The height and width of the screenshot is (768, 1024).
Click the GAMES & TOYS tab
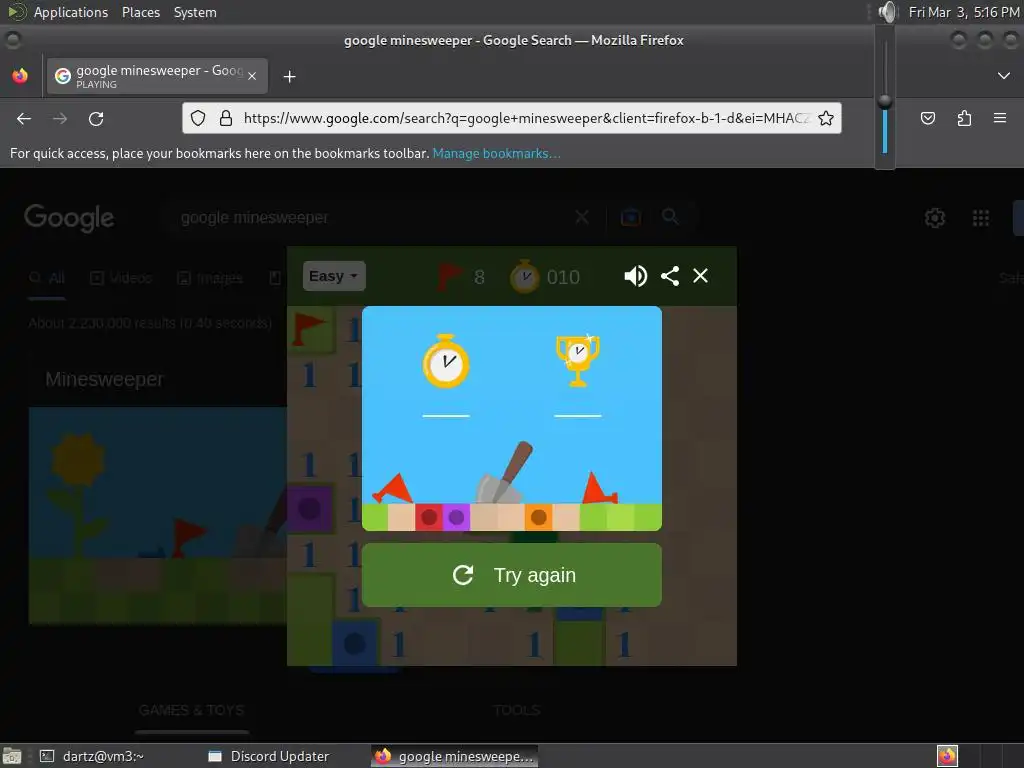click(x=192, y=710)
